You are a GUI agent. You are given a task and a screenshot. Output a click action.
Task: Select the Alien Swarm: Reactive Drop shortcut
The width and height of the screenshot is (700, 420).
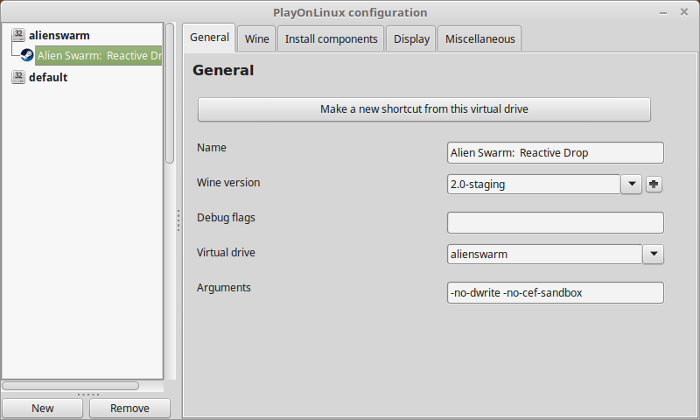pos(99,55)
